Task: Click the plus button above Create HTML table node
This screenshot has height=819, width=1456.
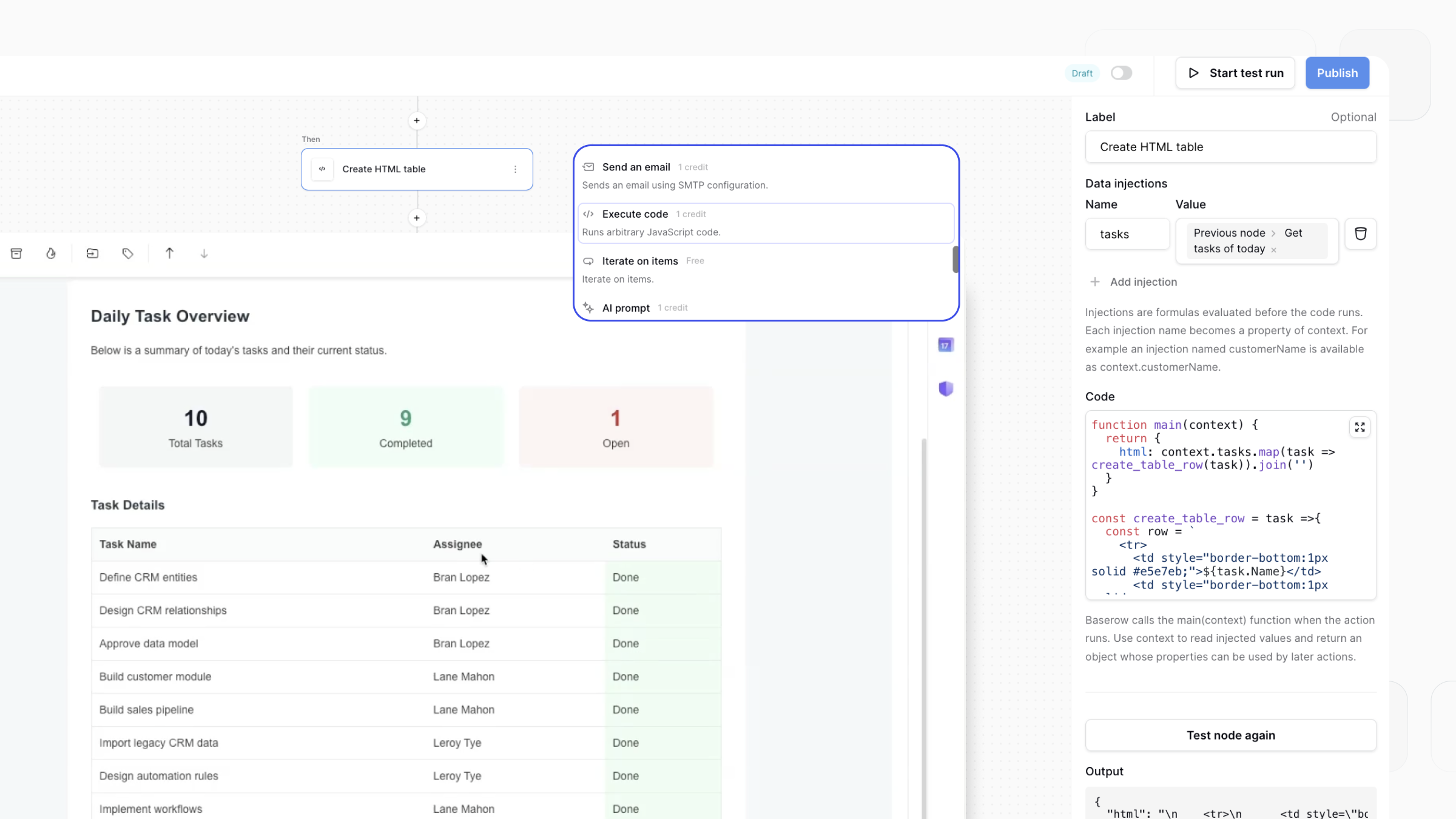Action: click(417, 121)
